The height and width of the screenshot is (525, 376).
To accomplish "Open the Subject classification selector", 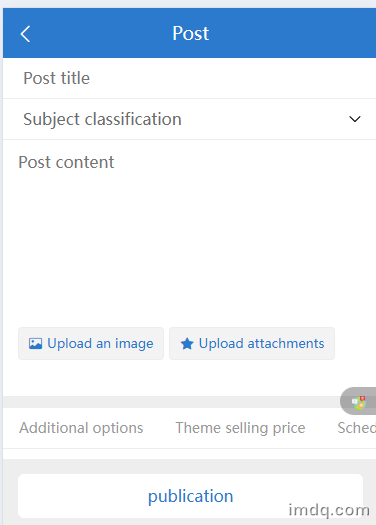I will pyautogui.click(x=190, y=119).
